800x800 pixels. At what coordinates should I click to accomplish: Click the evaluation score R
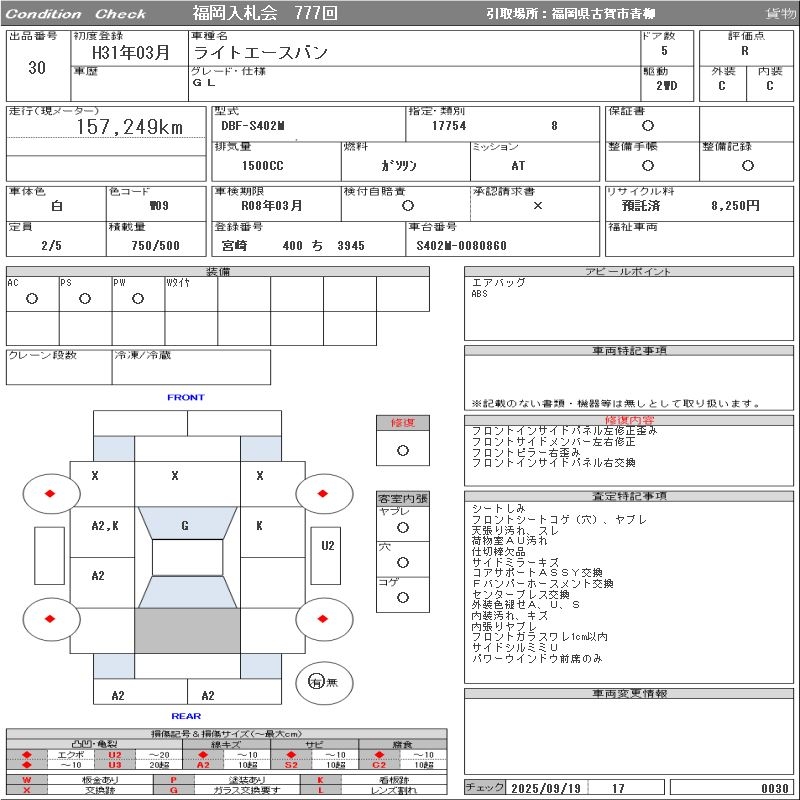745,51
